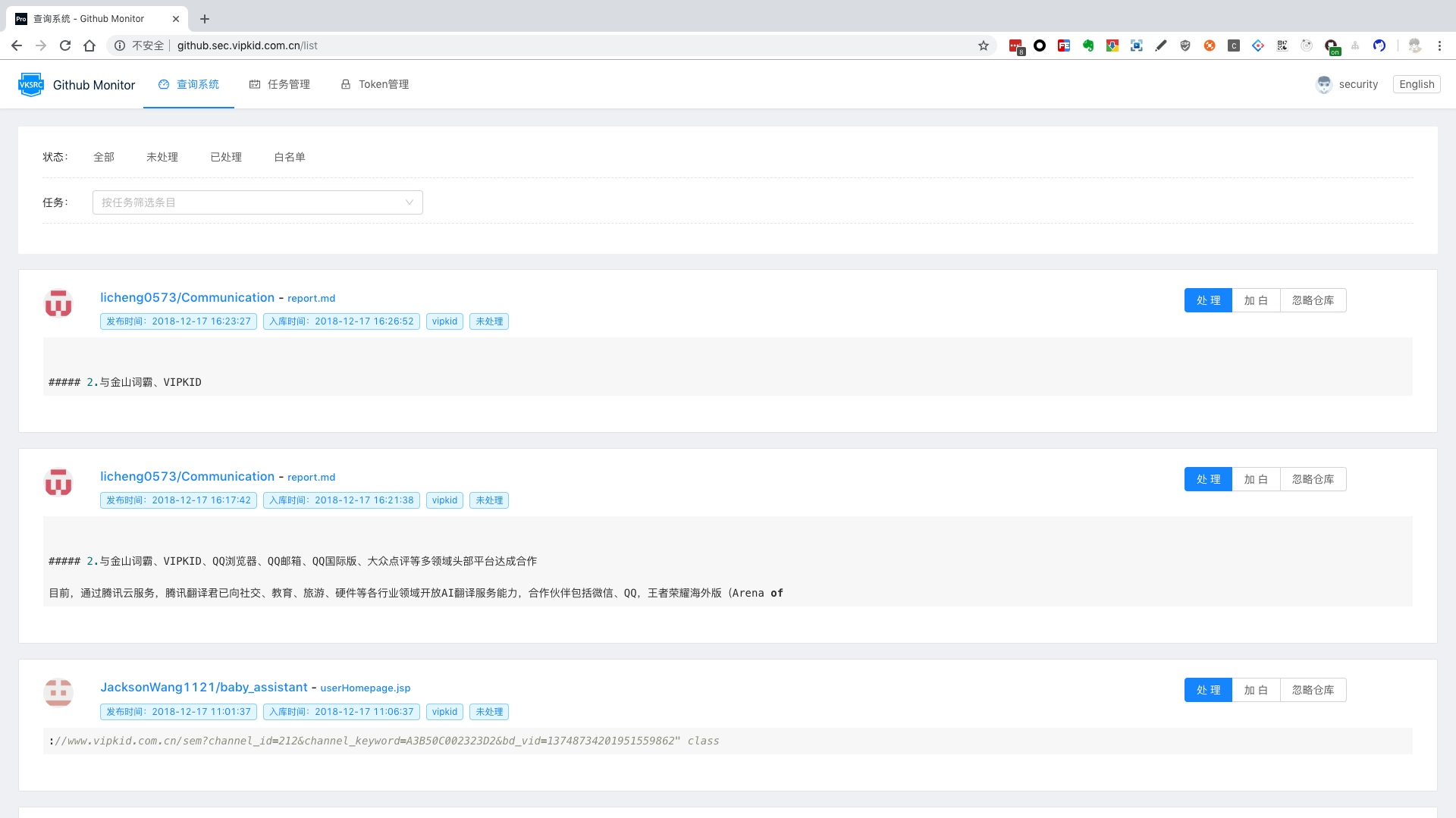Click the orange circular extension icon

point(1210,45)
